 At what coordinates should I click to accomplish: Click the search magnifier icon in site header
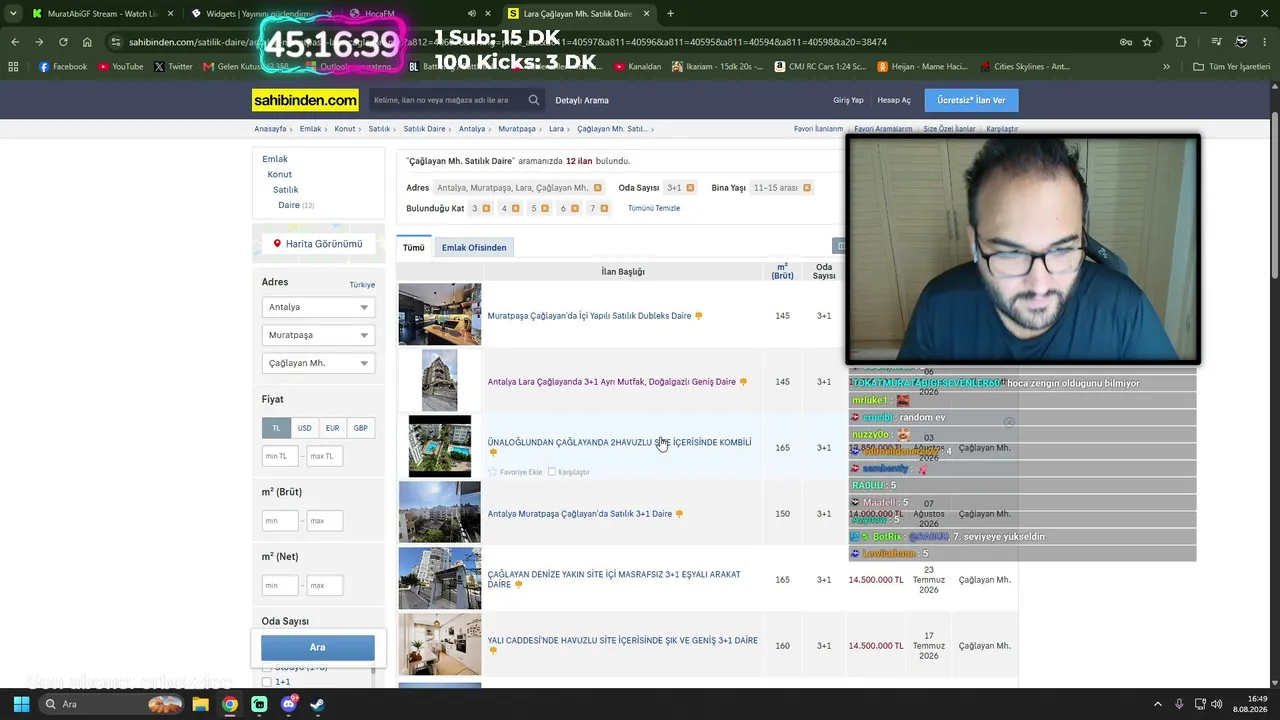[x=534, y=100]
